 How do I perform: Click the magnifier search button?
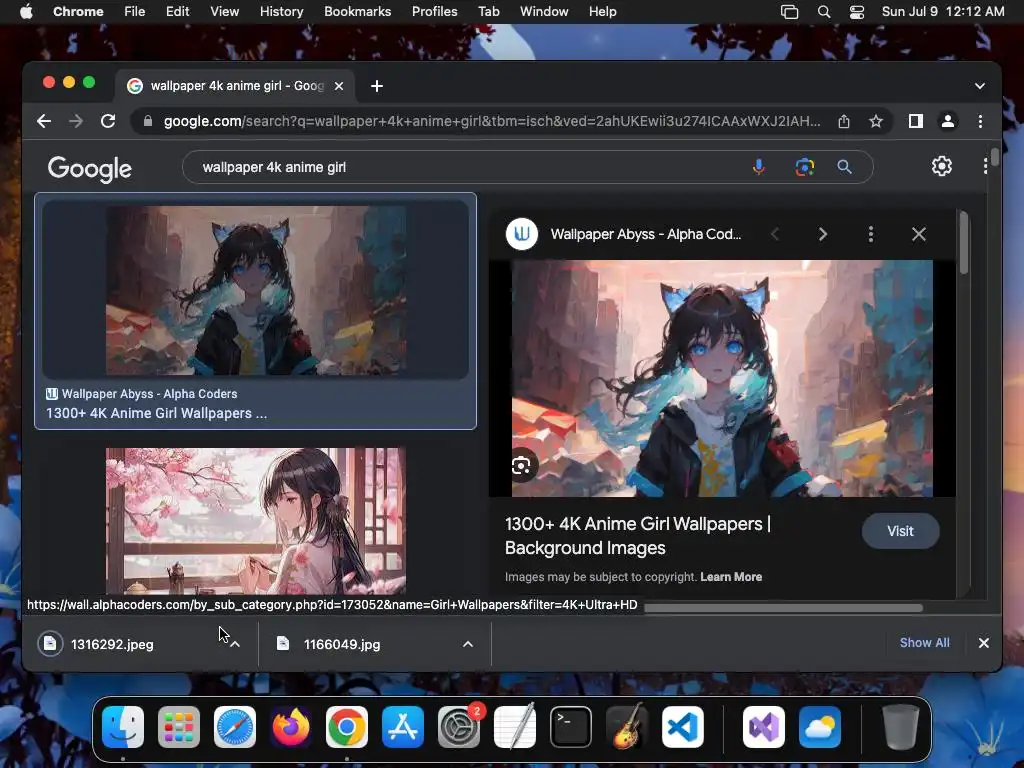coord(844,167)
